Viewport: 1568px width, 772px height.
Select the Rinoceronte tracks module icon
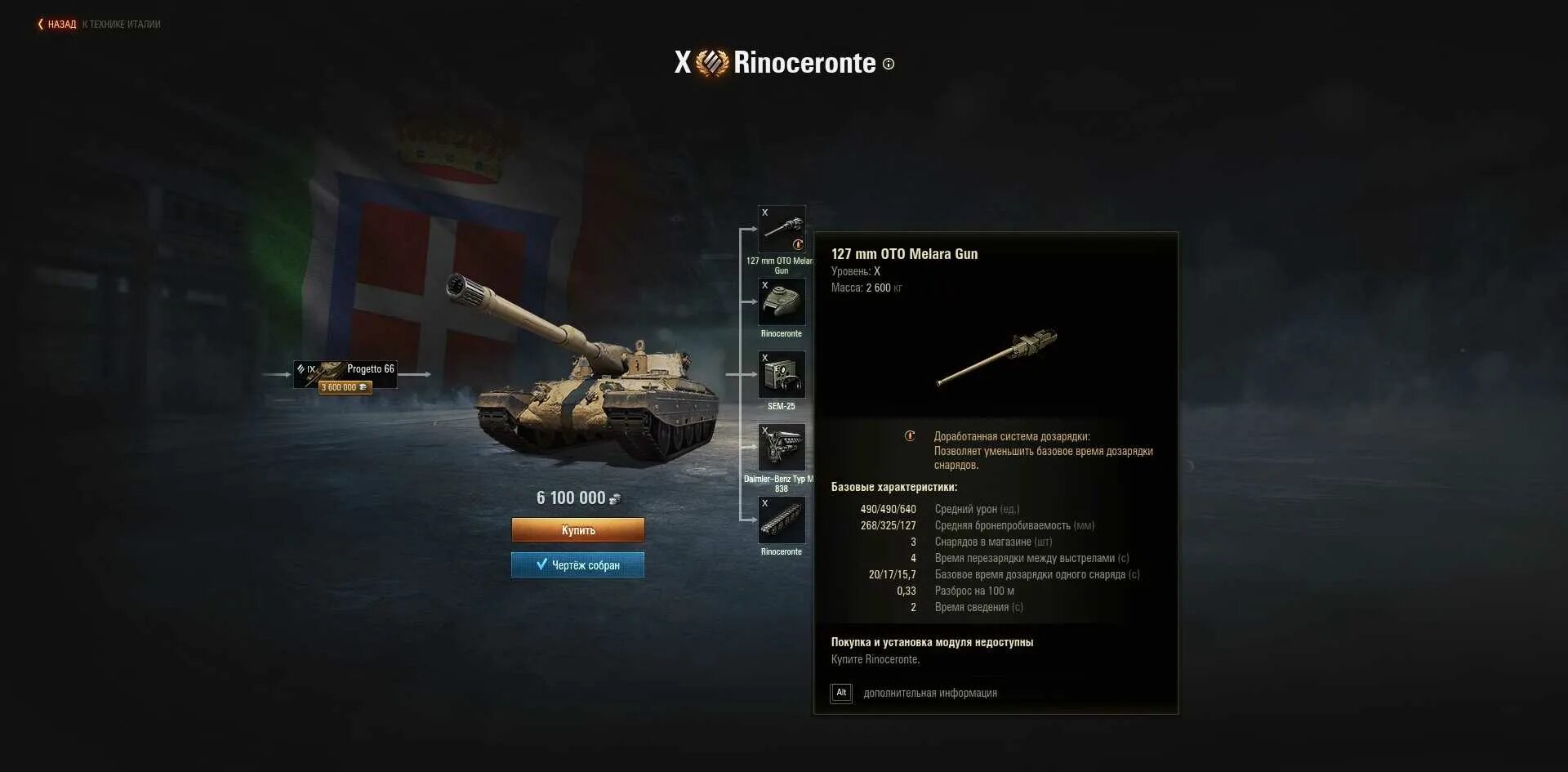tap(782, 520)
